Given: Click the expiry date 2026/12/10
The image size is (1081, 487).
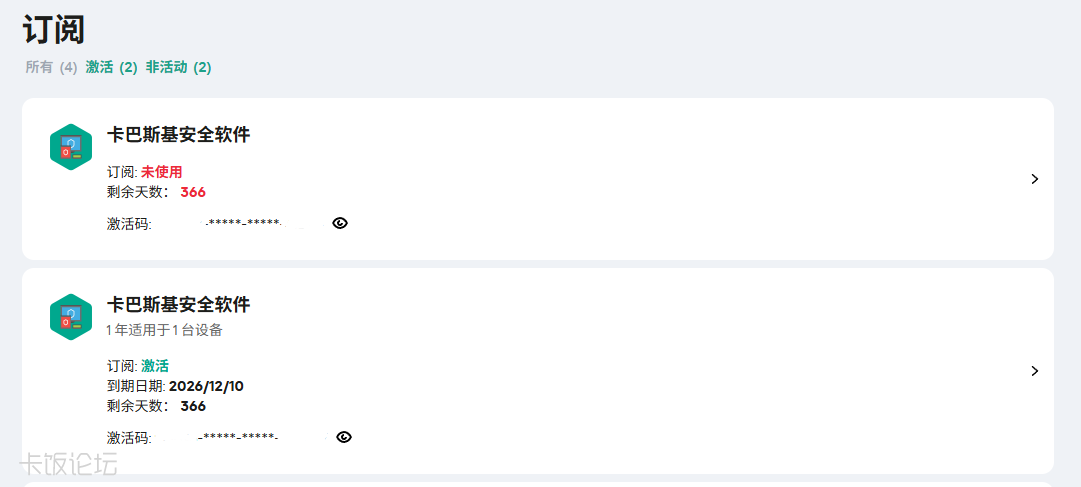Looking at the screenshot, I should point(206,386).
